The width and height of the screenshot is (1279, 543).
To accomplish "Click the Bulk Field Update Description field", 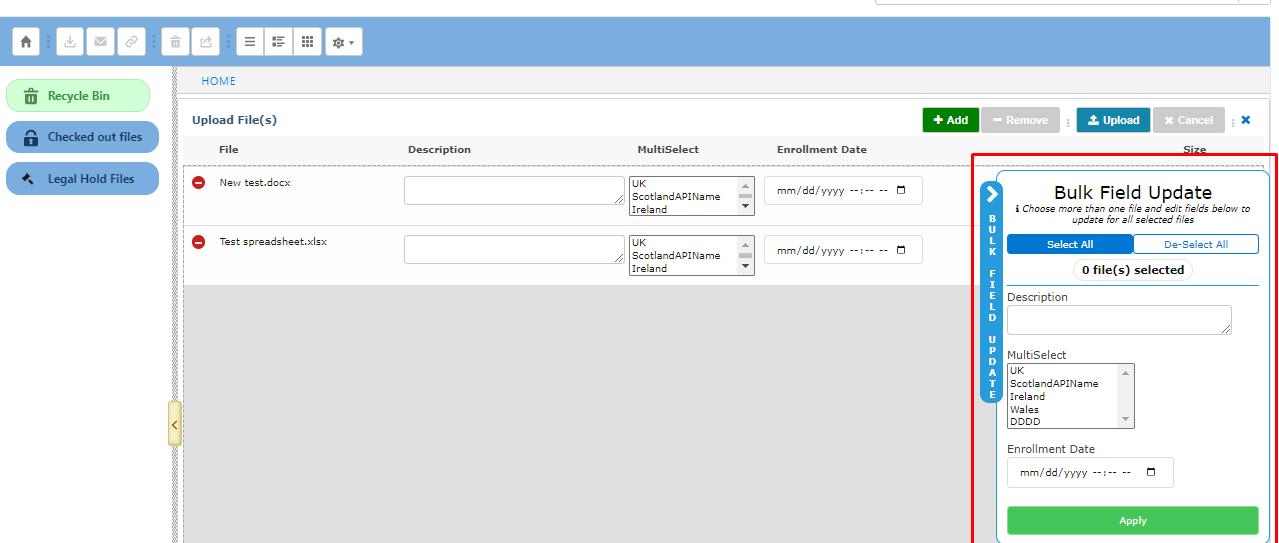I will (1118, 320).
